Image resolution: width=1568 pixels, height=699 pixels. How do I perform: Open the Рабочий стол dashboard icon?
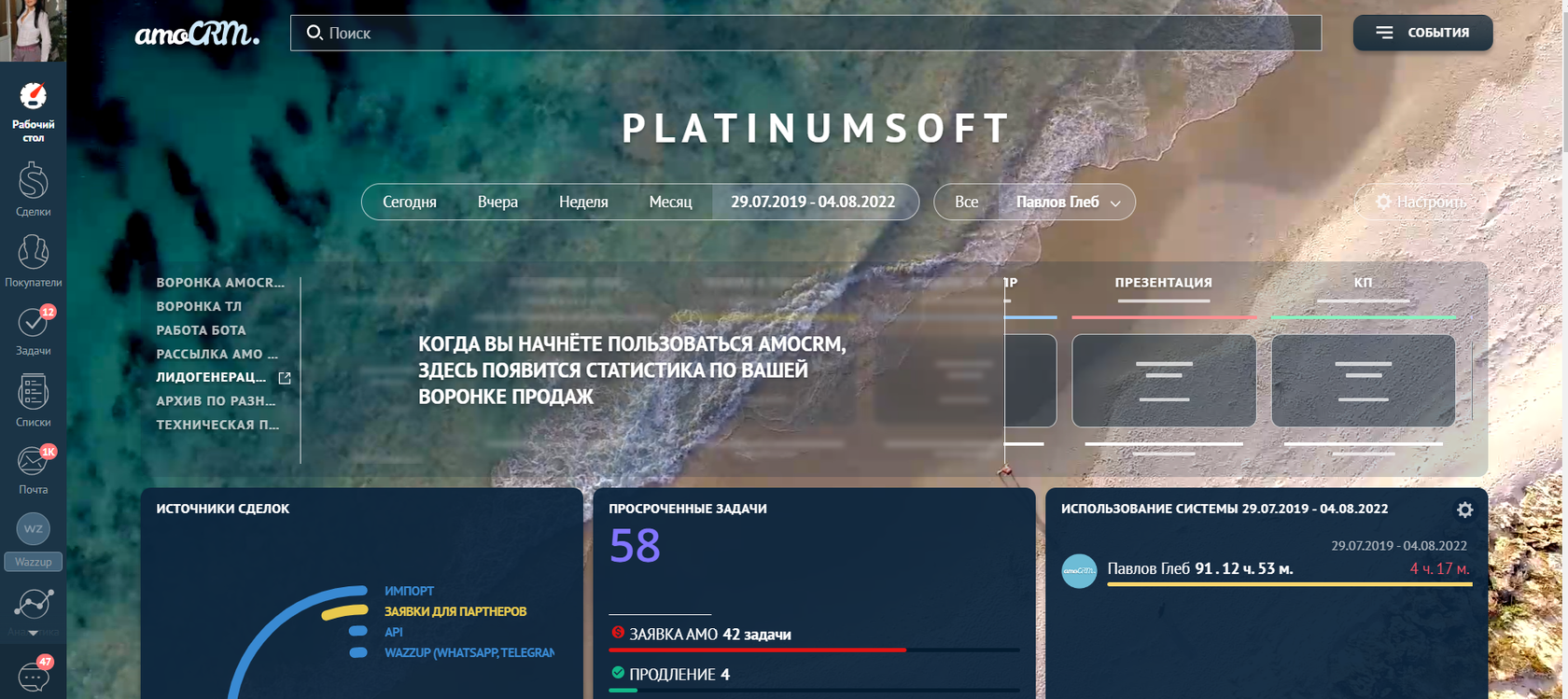tap(33, 96)
